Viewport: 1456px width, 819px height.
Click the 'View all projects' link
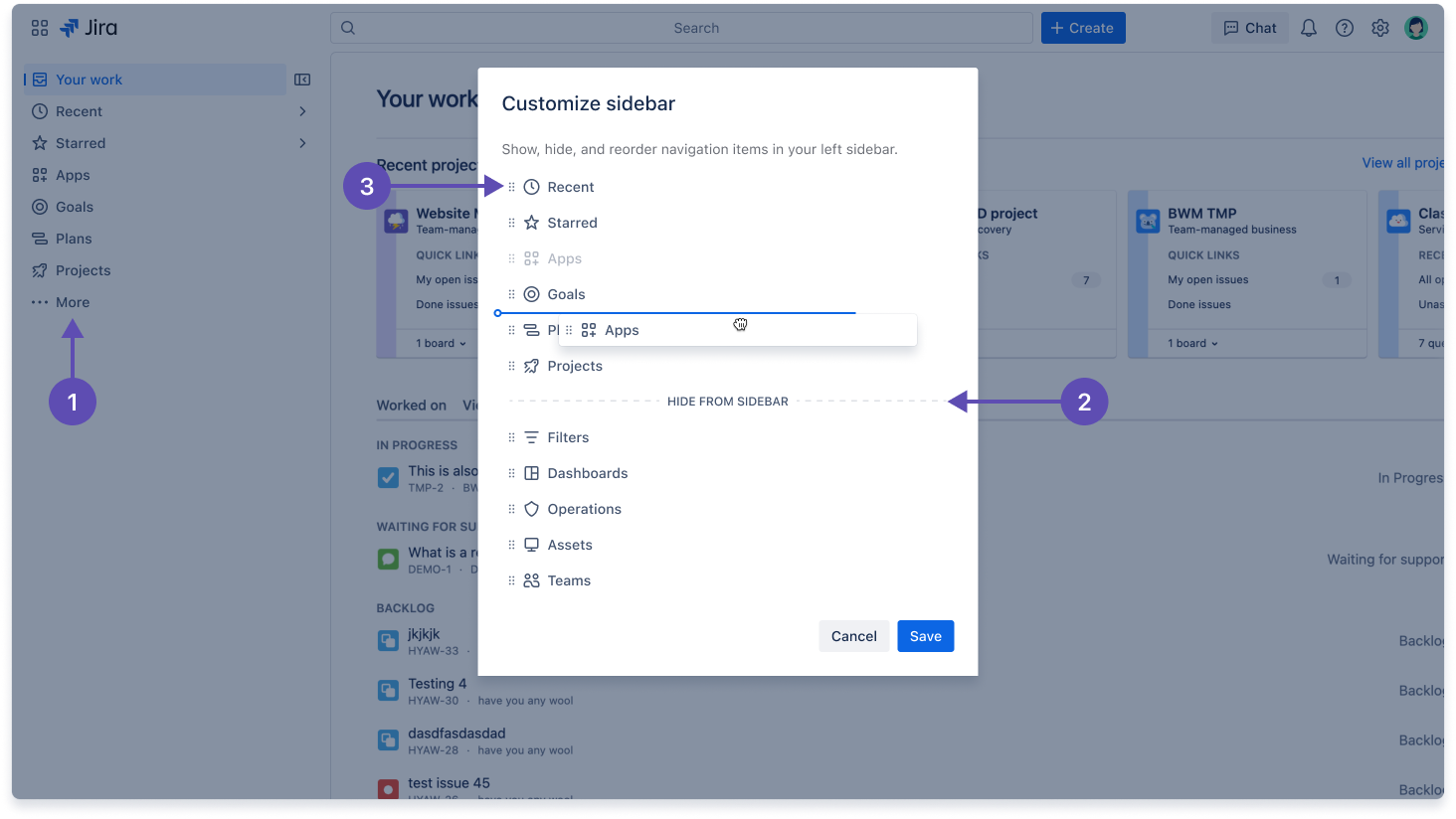(1405, 162)
